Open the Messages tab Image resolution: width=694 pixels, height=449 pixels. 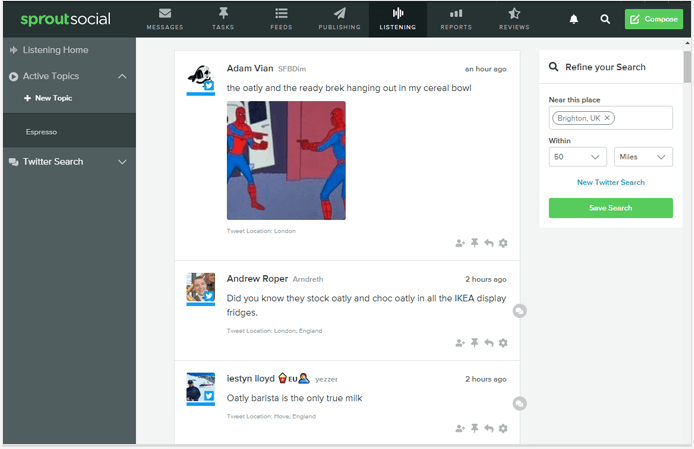165,19
